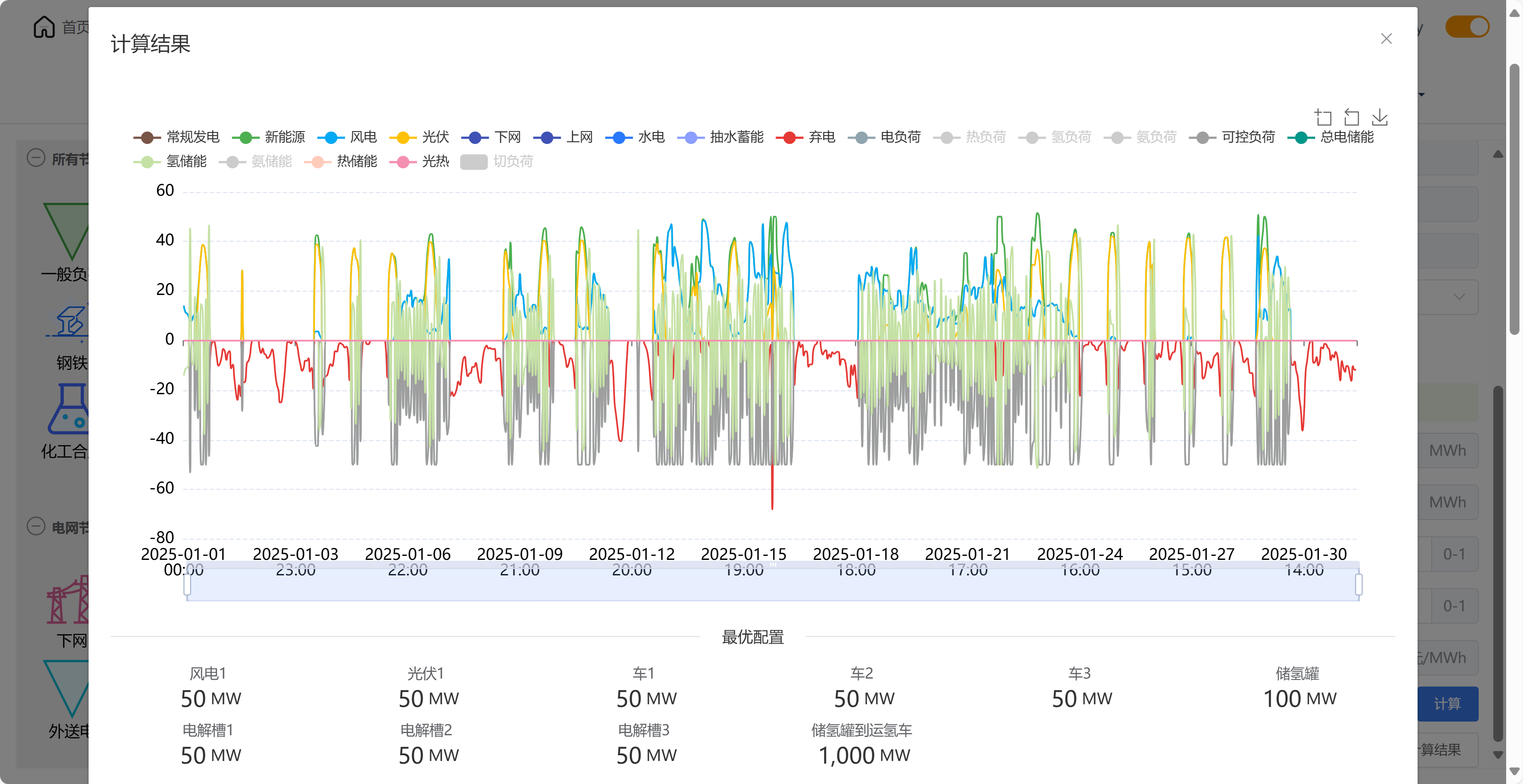The width and height of the screenshot is (1523, 784).
Task: Toggle 水电 series in legend
Action: [x=636, y=137]
